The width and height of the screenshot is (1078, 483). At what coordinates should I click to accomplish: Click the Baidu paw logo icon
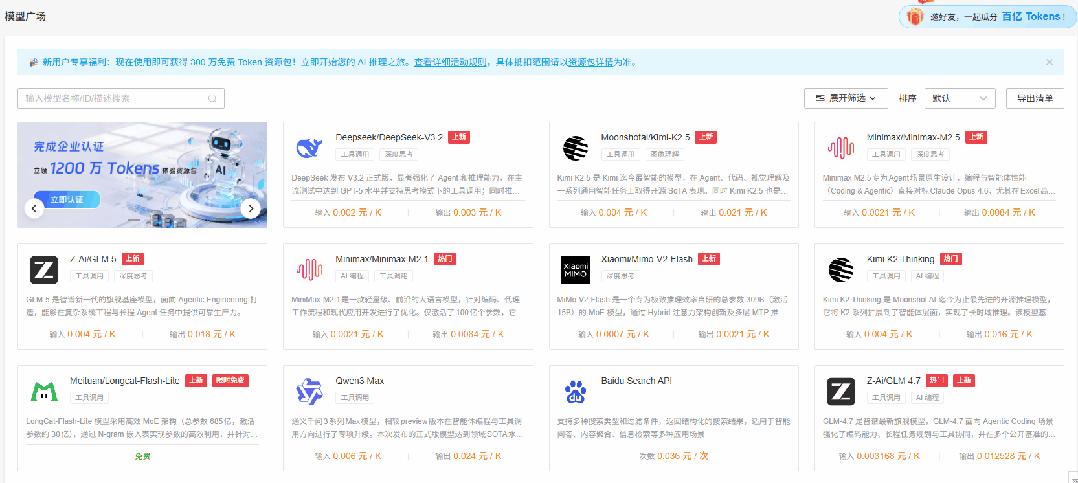(x=575, y=392)
